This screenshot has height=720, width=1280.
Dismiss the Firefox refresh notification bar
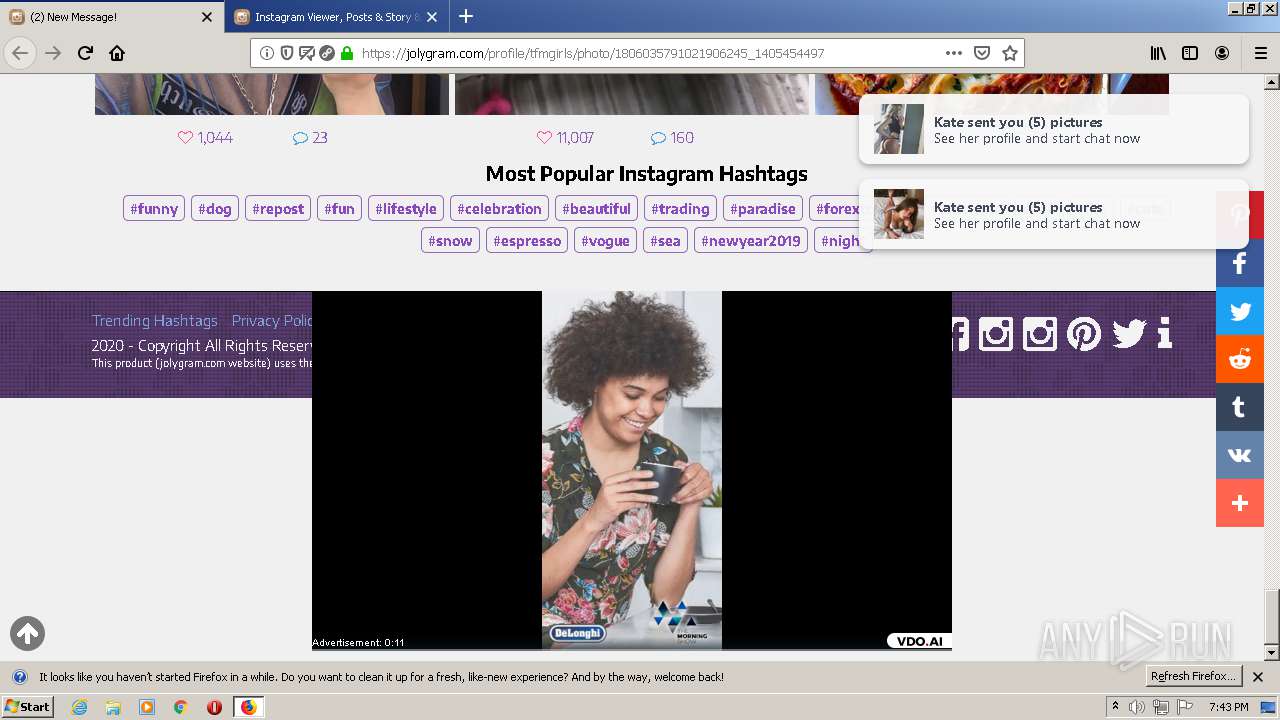pyautogui.click(x=1258, y=677)
